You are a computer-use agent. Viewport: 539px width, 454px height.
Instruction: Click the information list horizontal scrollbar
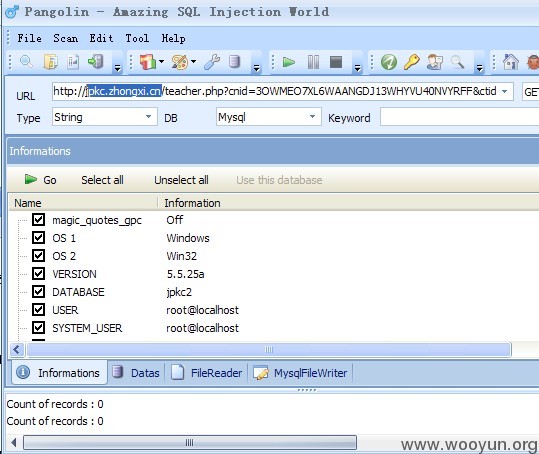[x=269, y=350]
